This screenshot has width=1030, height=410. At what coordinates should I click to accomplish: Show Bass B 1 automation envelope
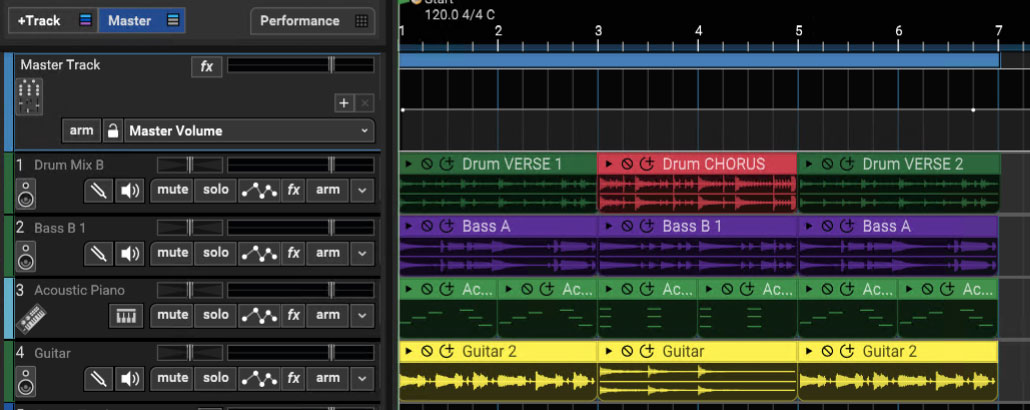259,253
